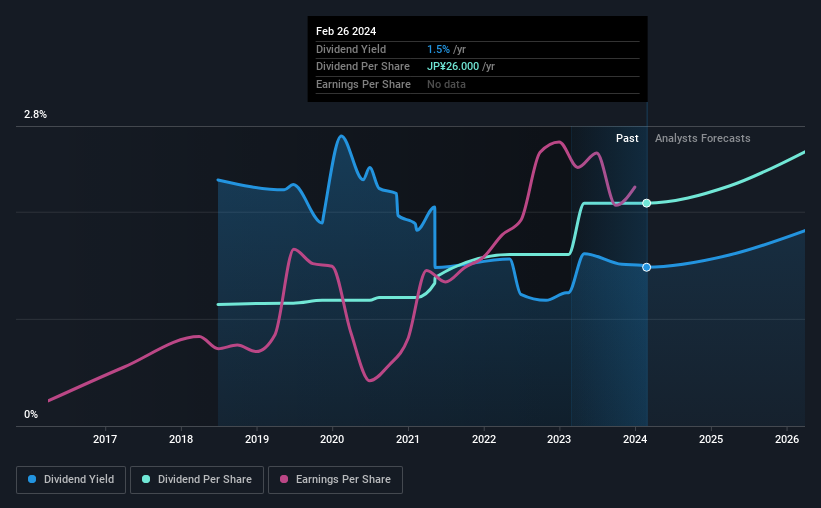This screenshot has height=508, width=821.
Task: Click the 2018 x-axis label
Action: click(181, 439)
